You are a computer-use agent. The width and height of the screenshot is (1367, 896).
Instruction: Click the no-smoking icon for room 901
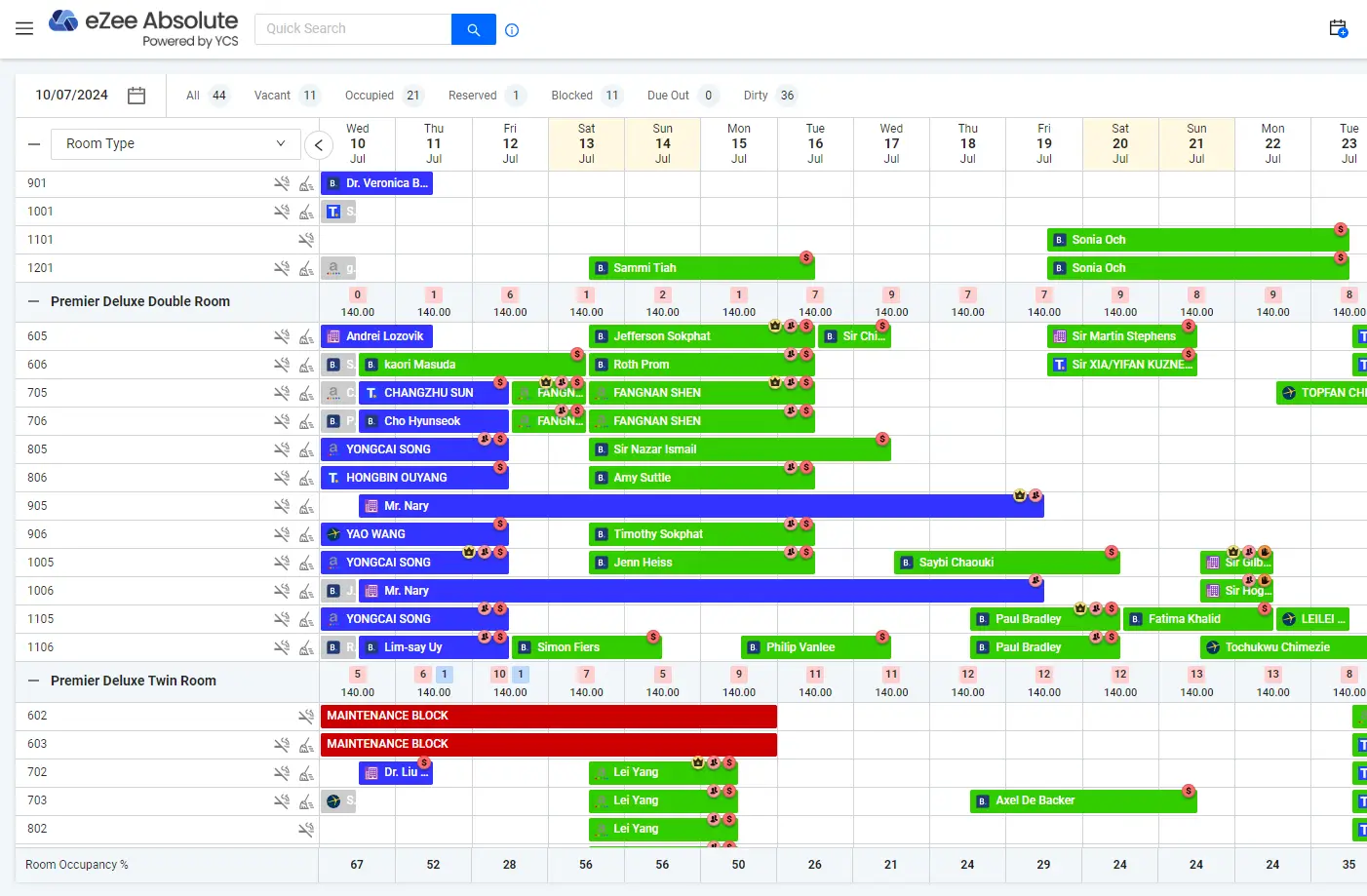282,183
